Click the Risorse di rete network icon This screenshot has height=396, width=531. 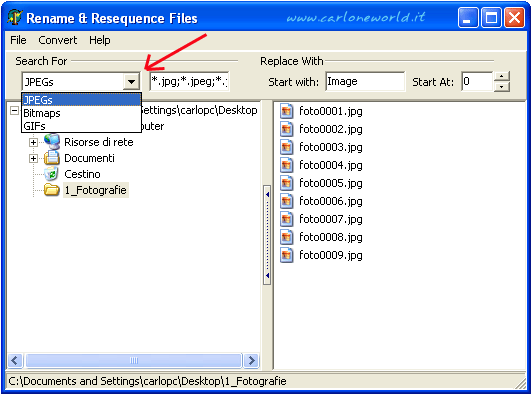pos(52,142)
